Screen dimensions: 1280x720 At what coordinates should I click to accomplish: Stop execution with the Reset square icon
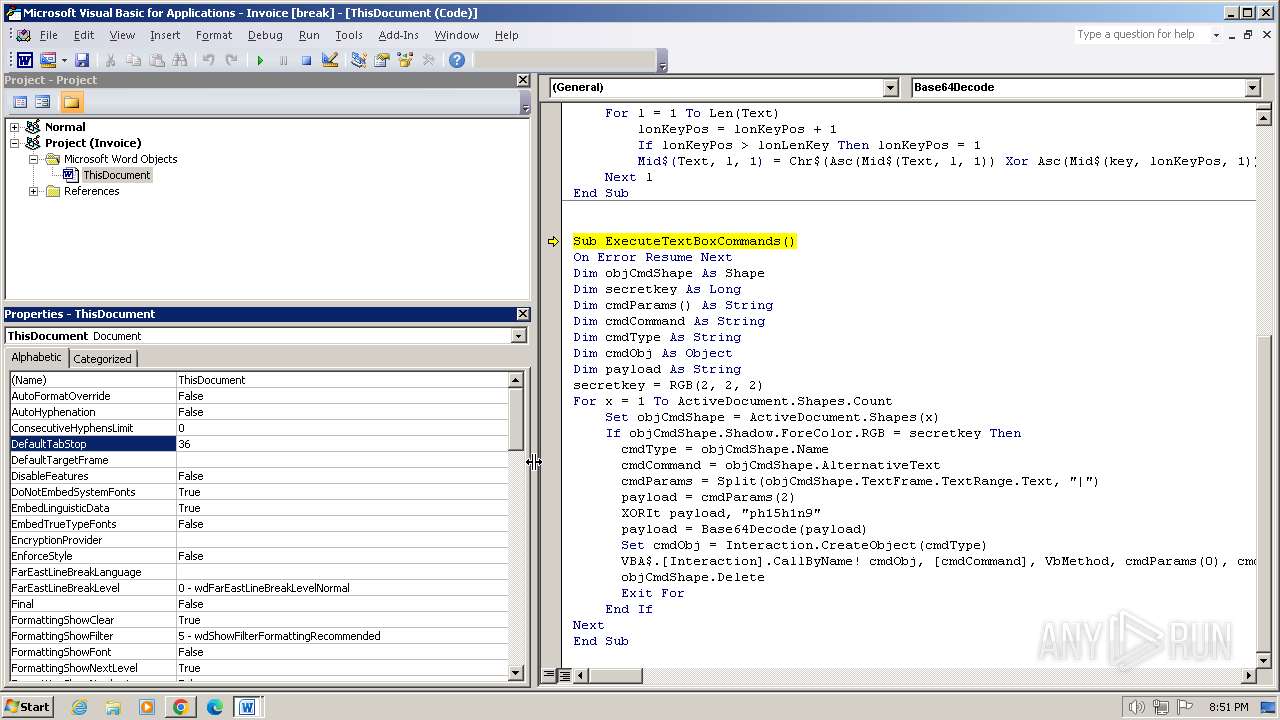coord(306,60)
